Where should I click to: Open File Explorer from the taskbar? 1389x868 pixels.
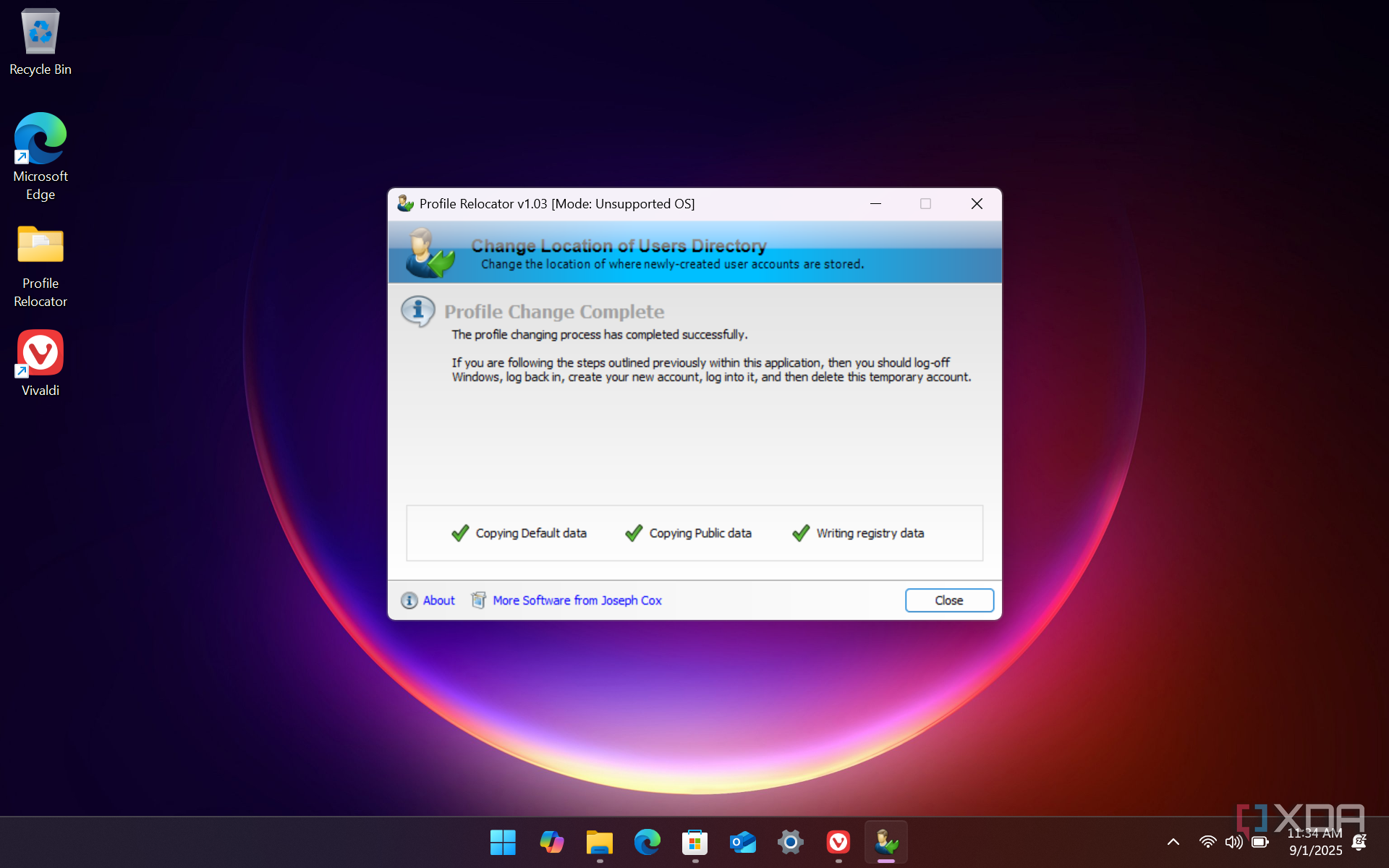click(599, 842)
